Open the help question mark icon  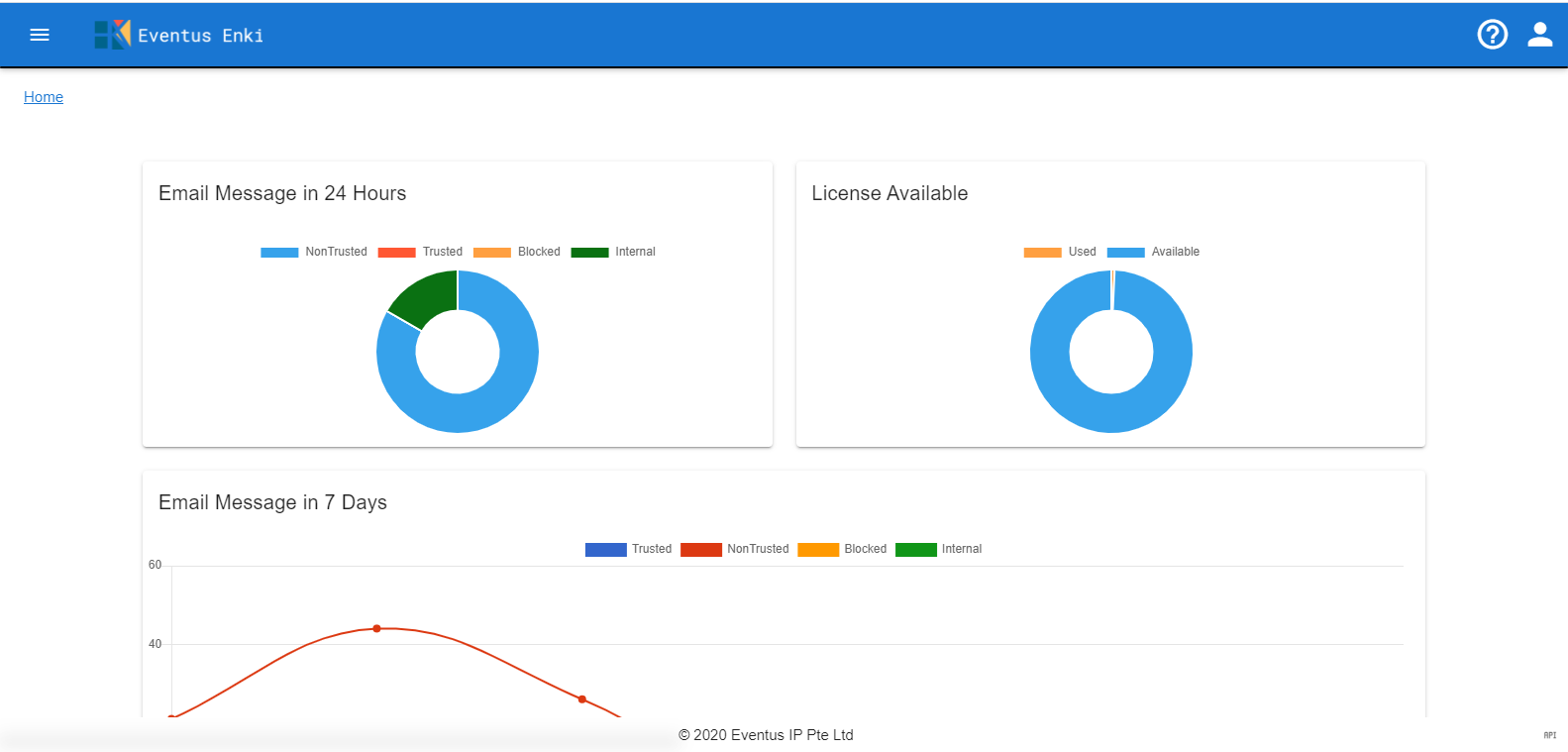(1492, 35)
